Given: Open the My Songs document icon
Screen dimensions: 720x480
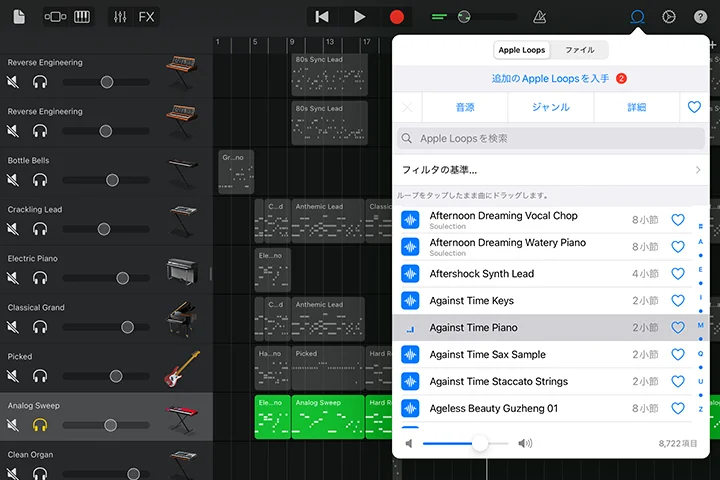Looking at the screenshot, I should click(x=19, y=17).
